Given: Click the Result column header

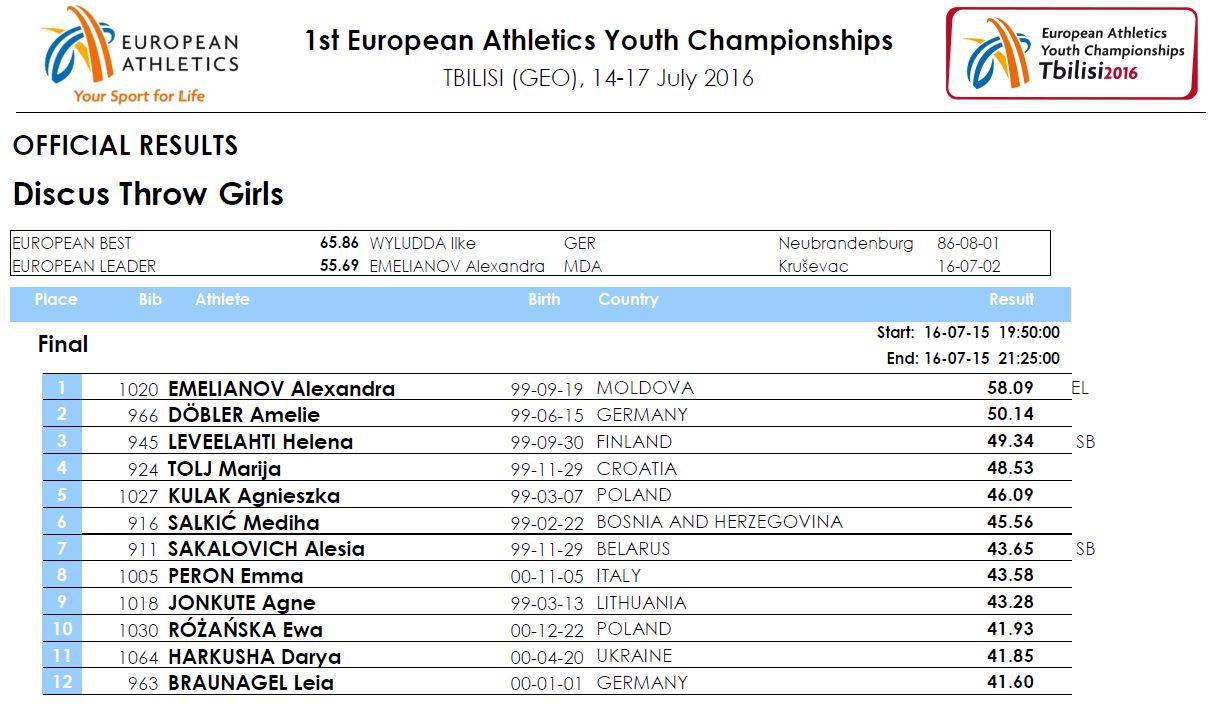Looking at the screenshot, I should [x=1011, y=299].
